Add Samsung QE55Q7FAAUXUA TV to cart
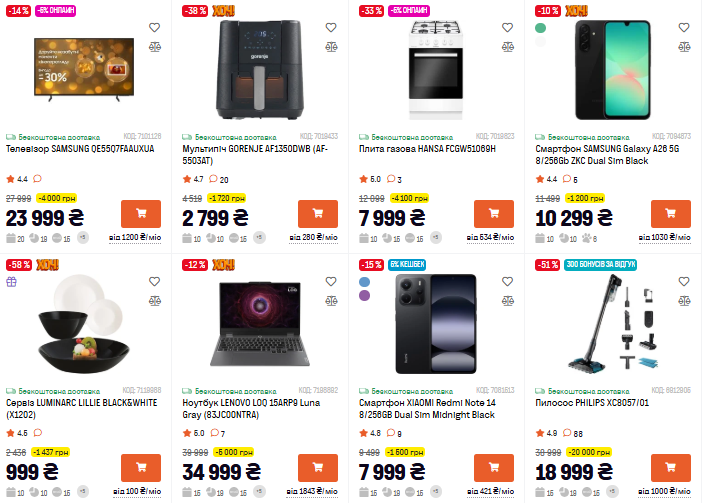The height and width of the screenshot is (503, 702). (140, 214)
